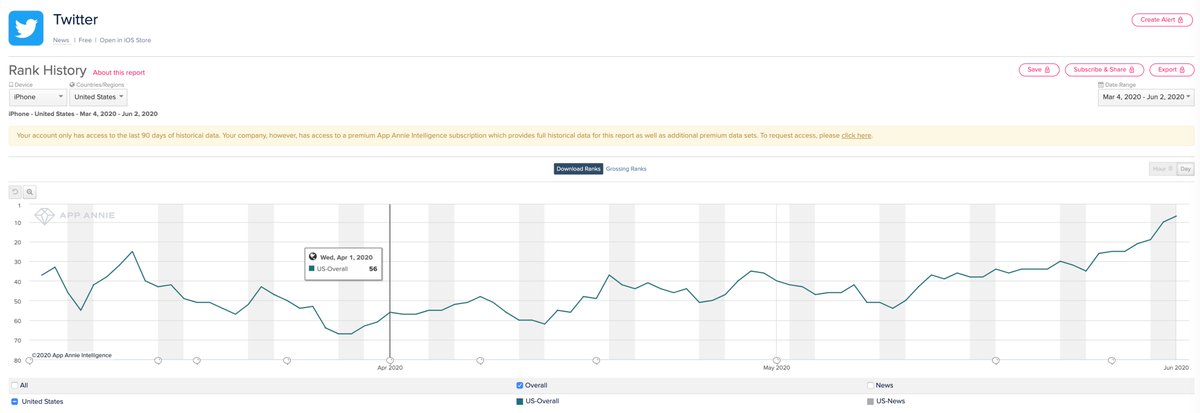Click the Create Alert button

coord(1162,20)
